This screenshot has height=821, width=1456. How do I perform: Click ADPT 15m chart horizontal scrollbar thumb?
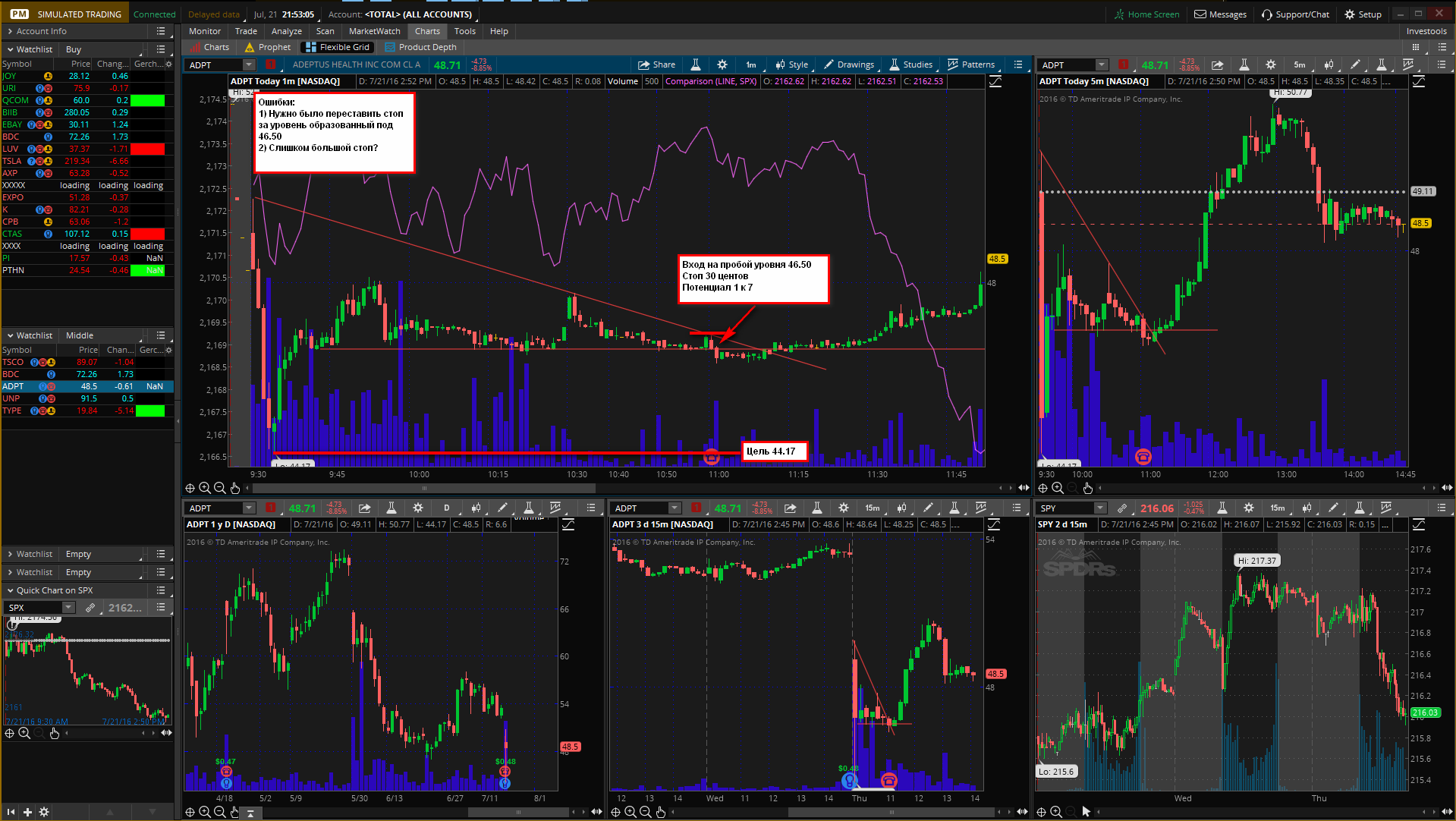coord(892,812)
